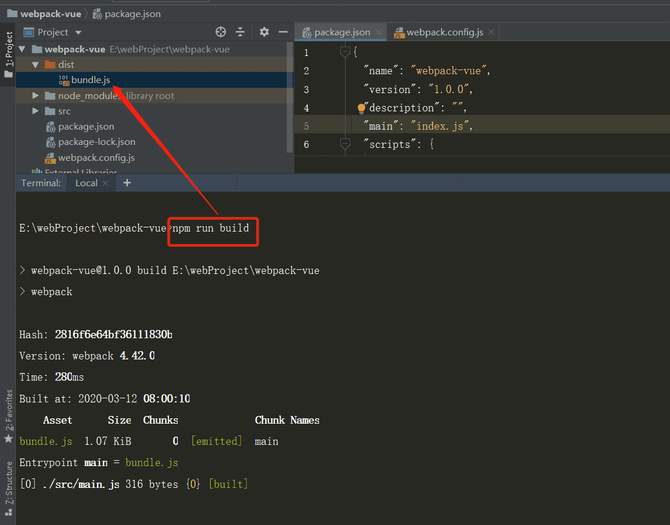
Task: Click the lightbulb intention icon on line 4
Action: [361, 108]
